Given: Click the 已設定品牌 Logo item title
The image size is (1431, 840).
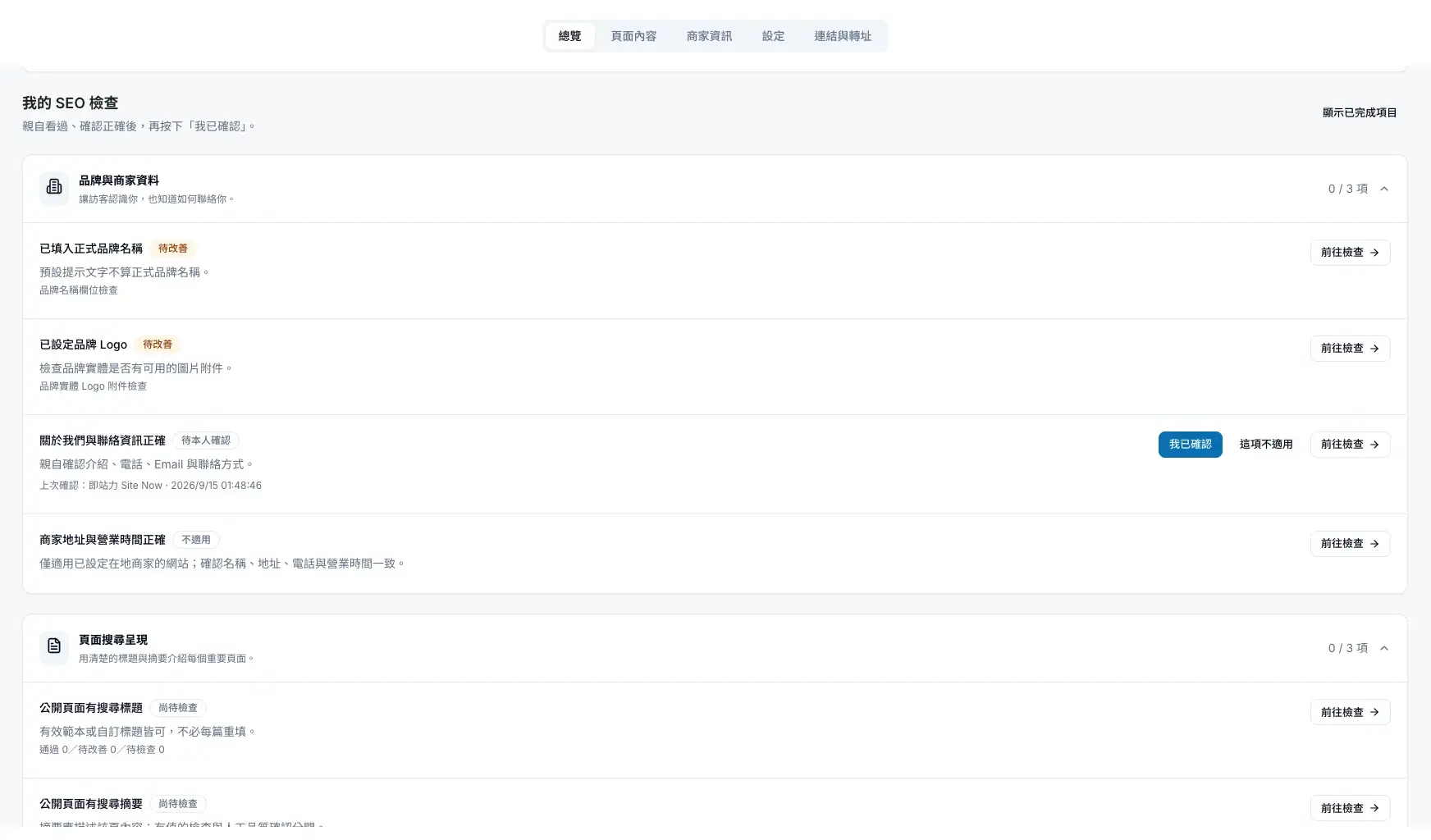Looking at the screenshot, I should (84, 345).
